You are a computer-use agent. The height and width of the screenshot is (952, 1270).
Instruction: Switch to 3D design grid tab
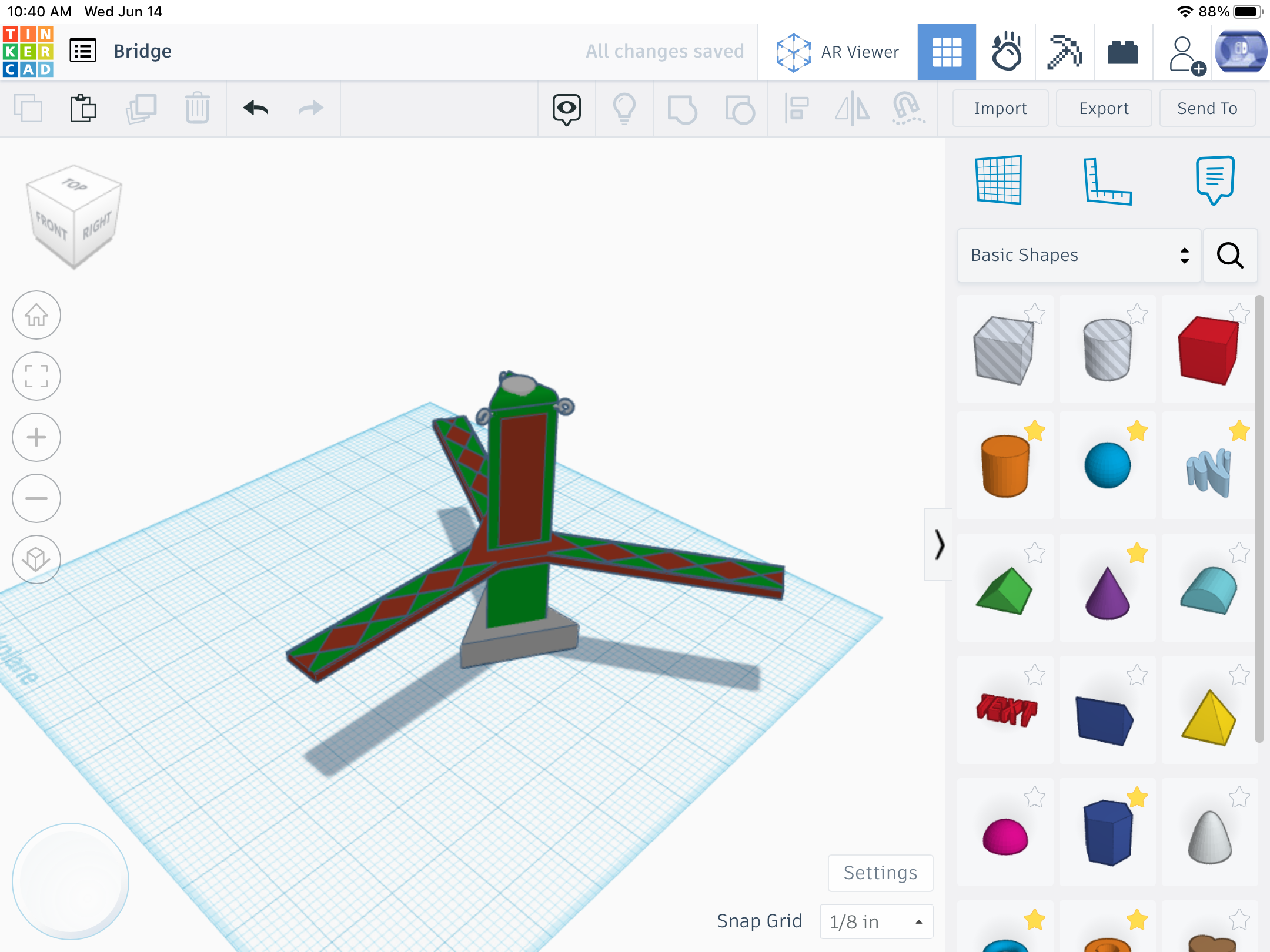pos(947,52)
